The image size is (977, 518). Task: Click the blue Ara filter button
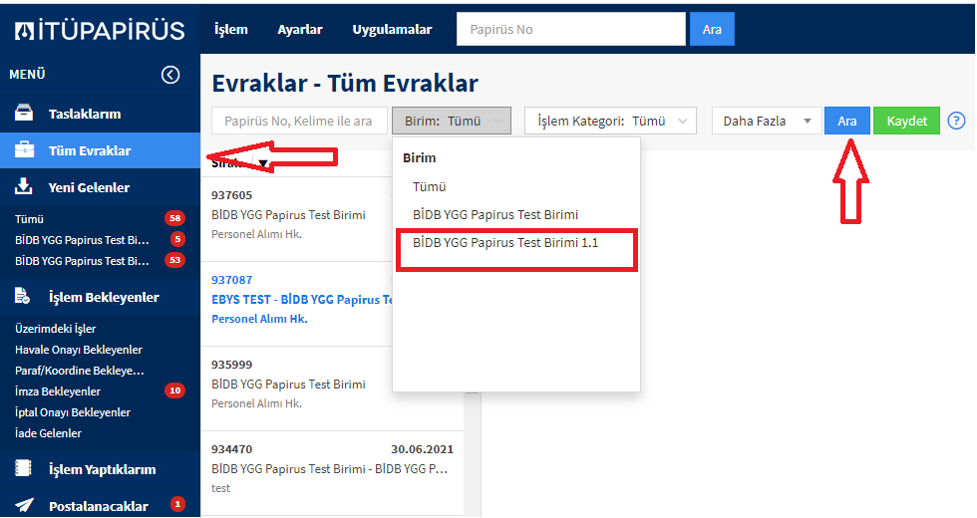coord(847,121)
